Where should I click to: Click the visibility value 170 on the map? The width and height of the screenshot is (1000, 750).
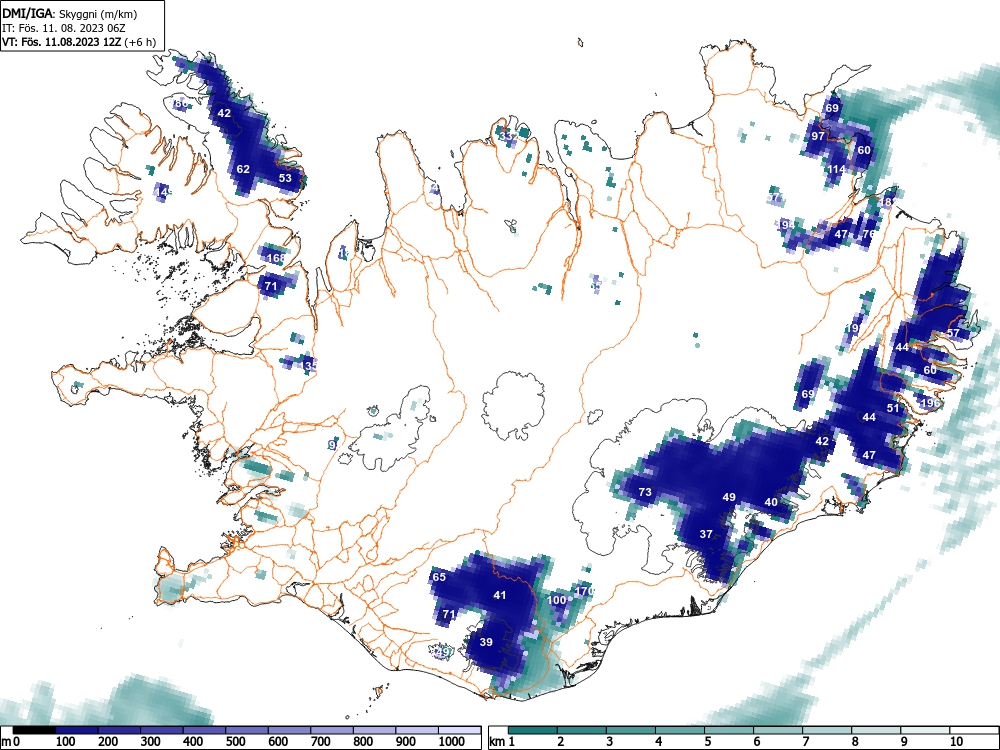click(584, 591)
